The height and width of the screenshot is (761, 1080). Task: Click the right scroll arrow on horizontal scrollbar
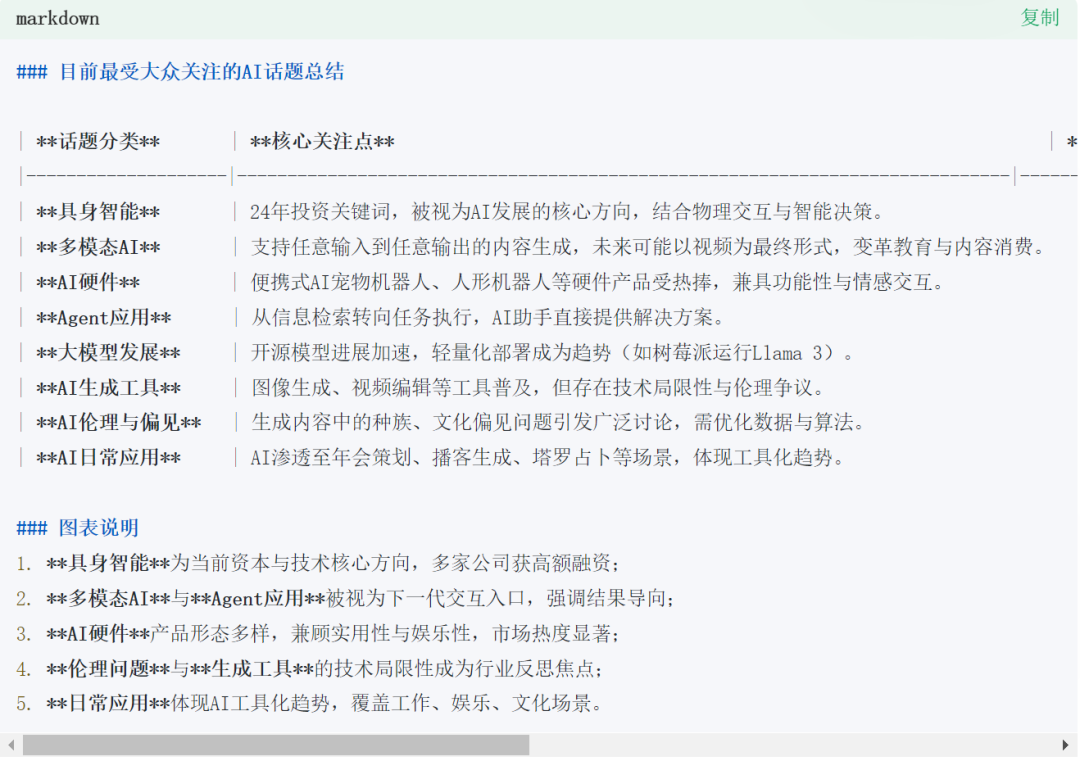[x=1065, y=746]
